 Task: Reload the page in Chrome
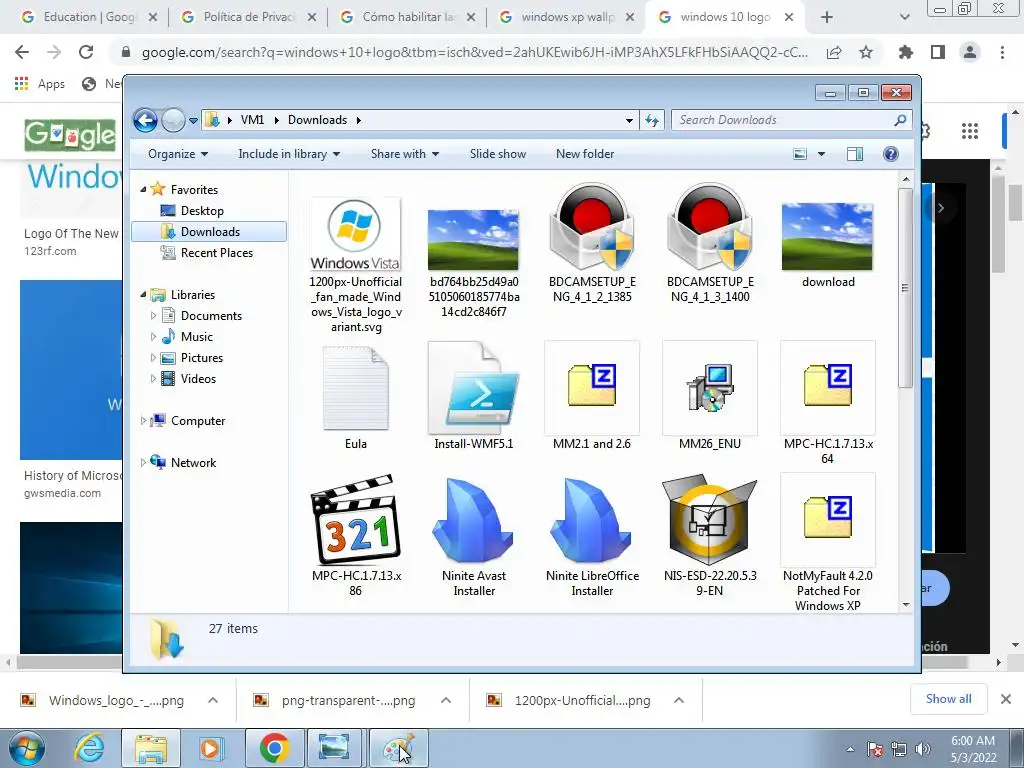pyautogui.click(x=86, y=52)
